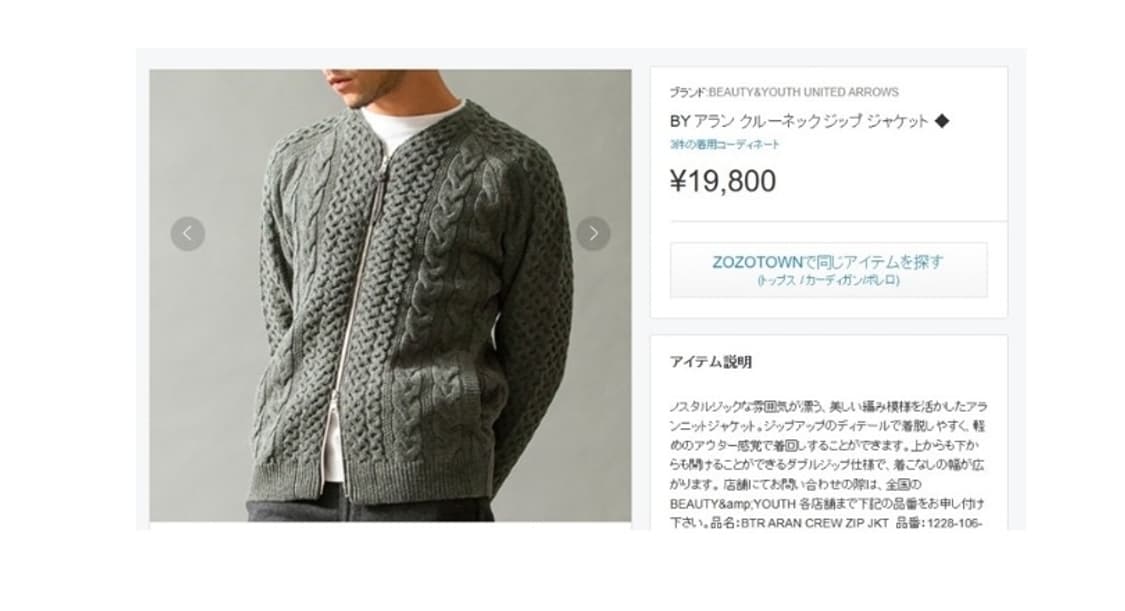The height and width of the screenshot is (611, 1125).
Task: Open the BEAUTY&YOUTH UNITED ARROWS brand link
Action: tap(804, 92)
